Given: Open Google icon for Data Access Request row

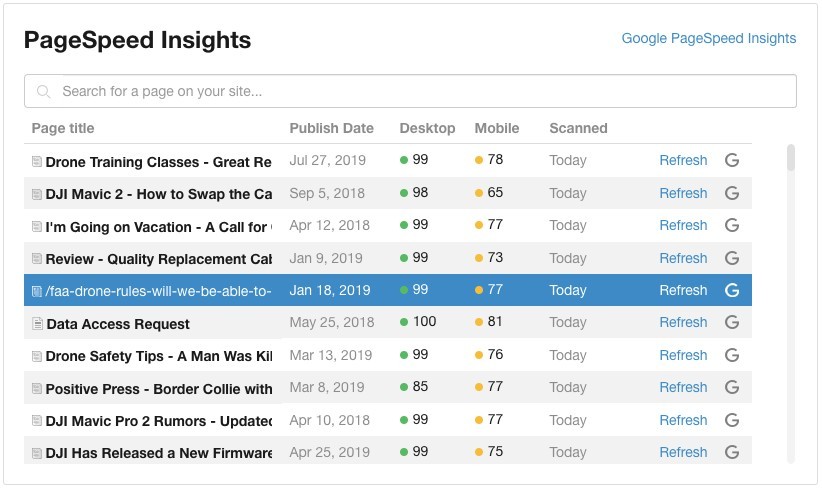Looking at the screenshot, I should [732, 322].
